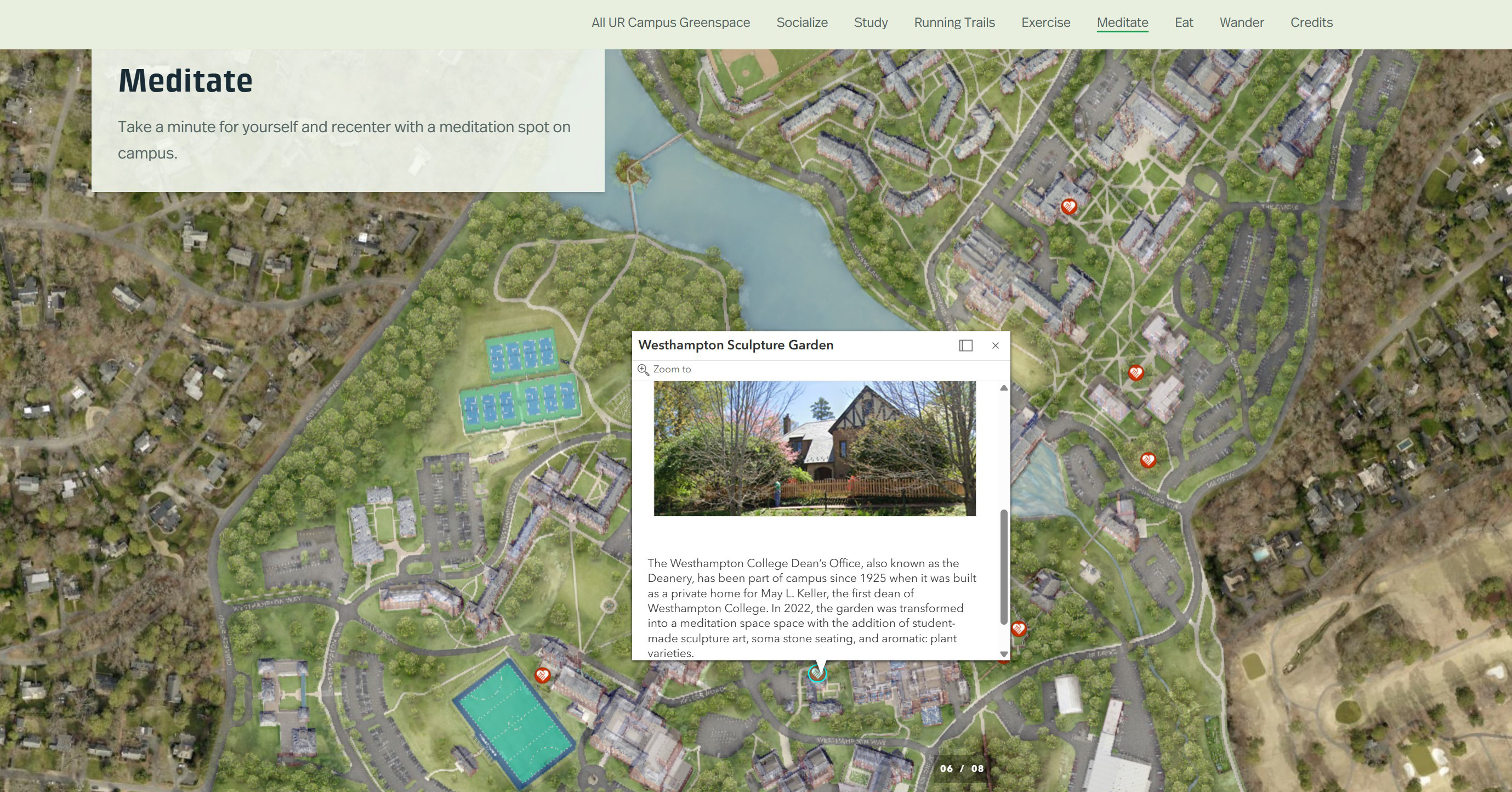Image resolution: width=1512 pixels, height=792 pixels.
Task: Click the heart marker beside the turf field
Action: [x=542, y=675]
